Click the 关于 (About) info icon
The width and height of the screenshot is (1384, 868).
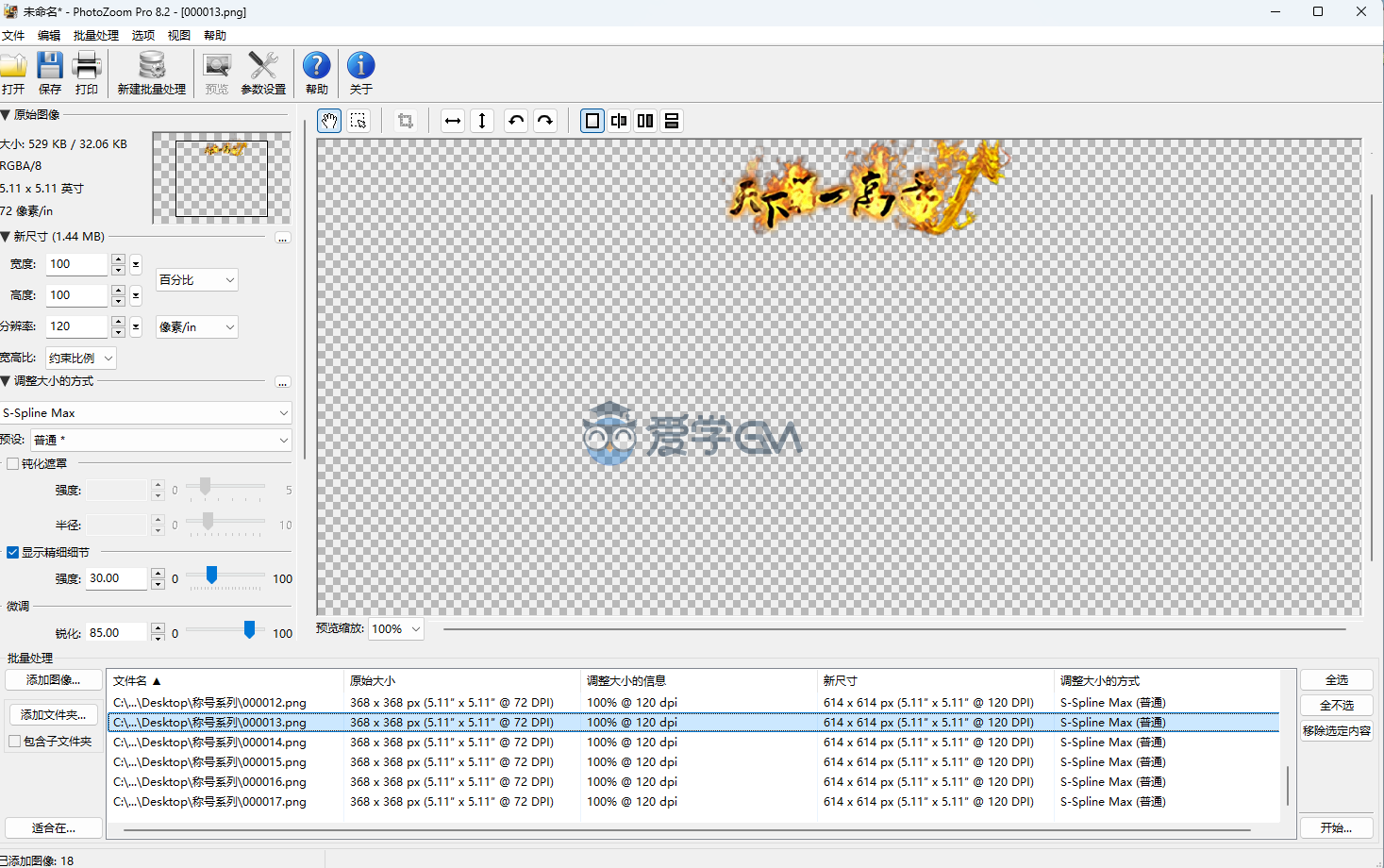point(361,66)
